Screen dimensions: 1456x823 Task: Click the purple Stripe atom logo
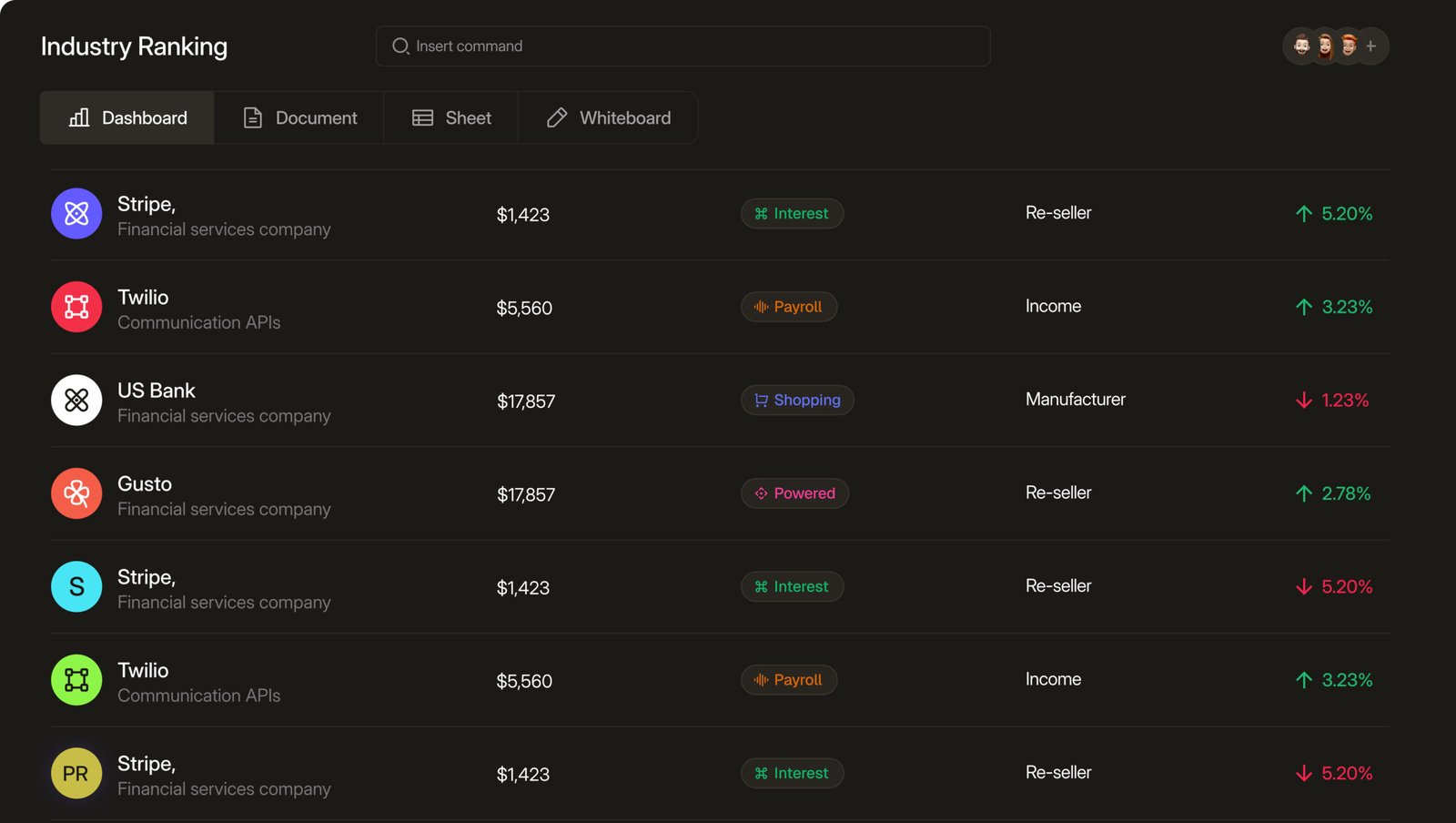76,214
